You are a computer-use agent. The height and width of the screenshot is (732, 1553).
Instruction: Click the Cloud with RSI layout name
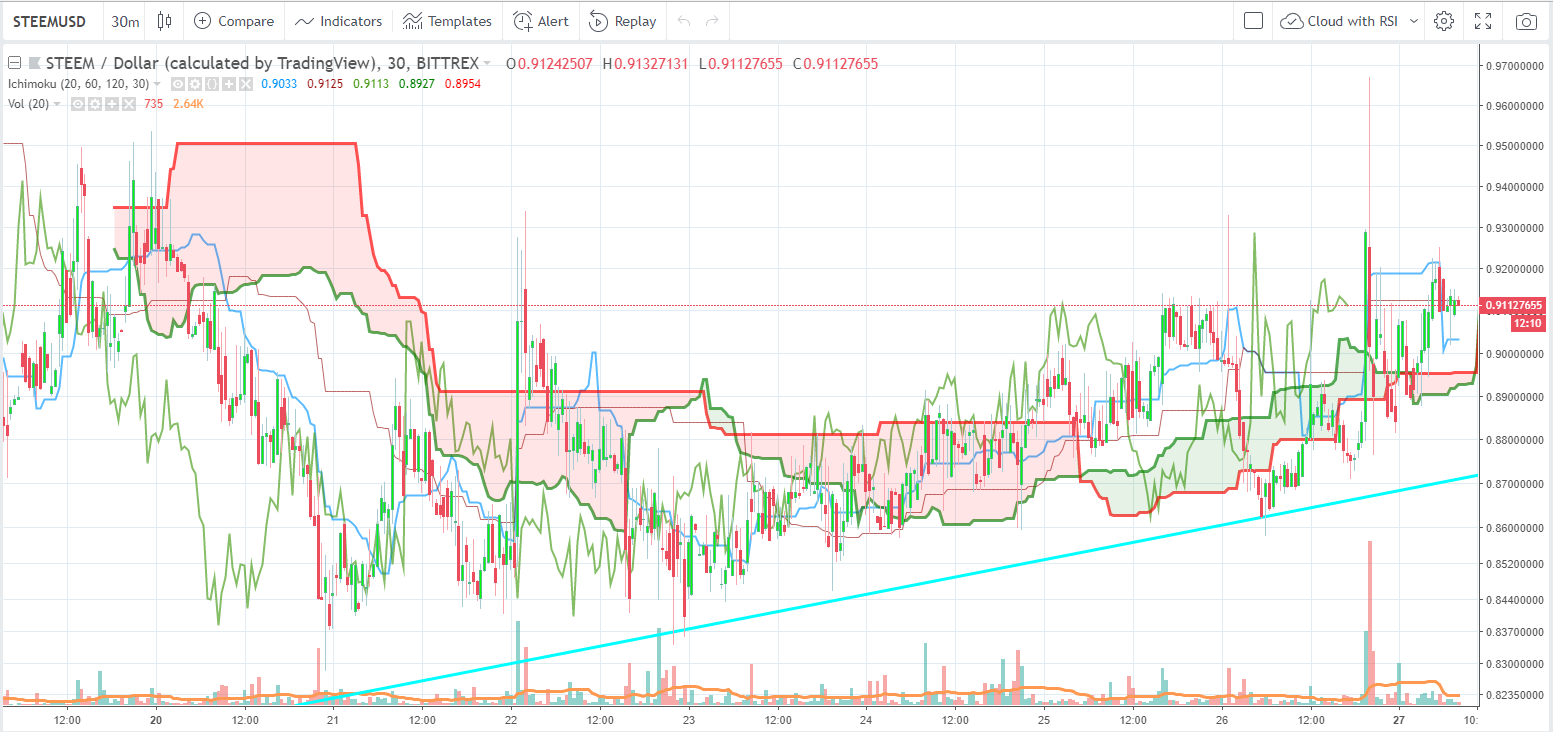coord(1354,21)
